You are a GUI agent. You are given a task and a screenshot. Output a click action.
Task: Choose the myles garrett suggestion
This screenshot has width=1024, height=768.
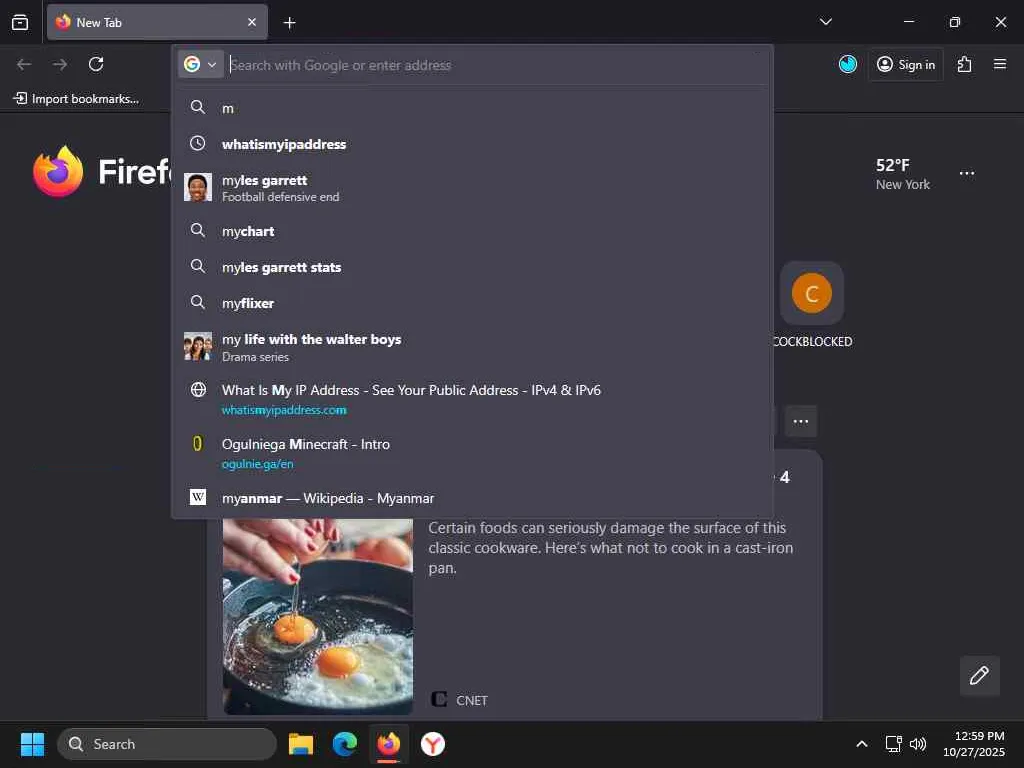click(x=472, y=187)
